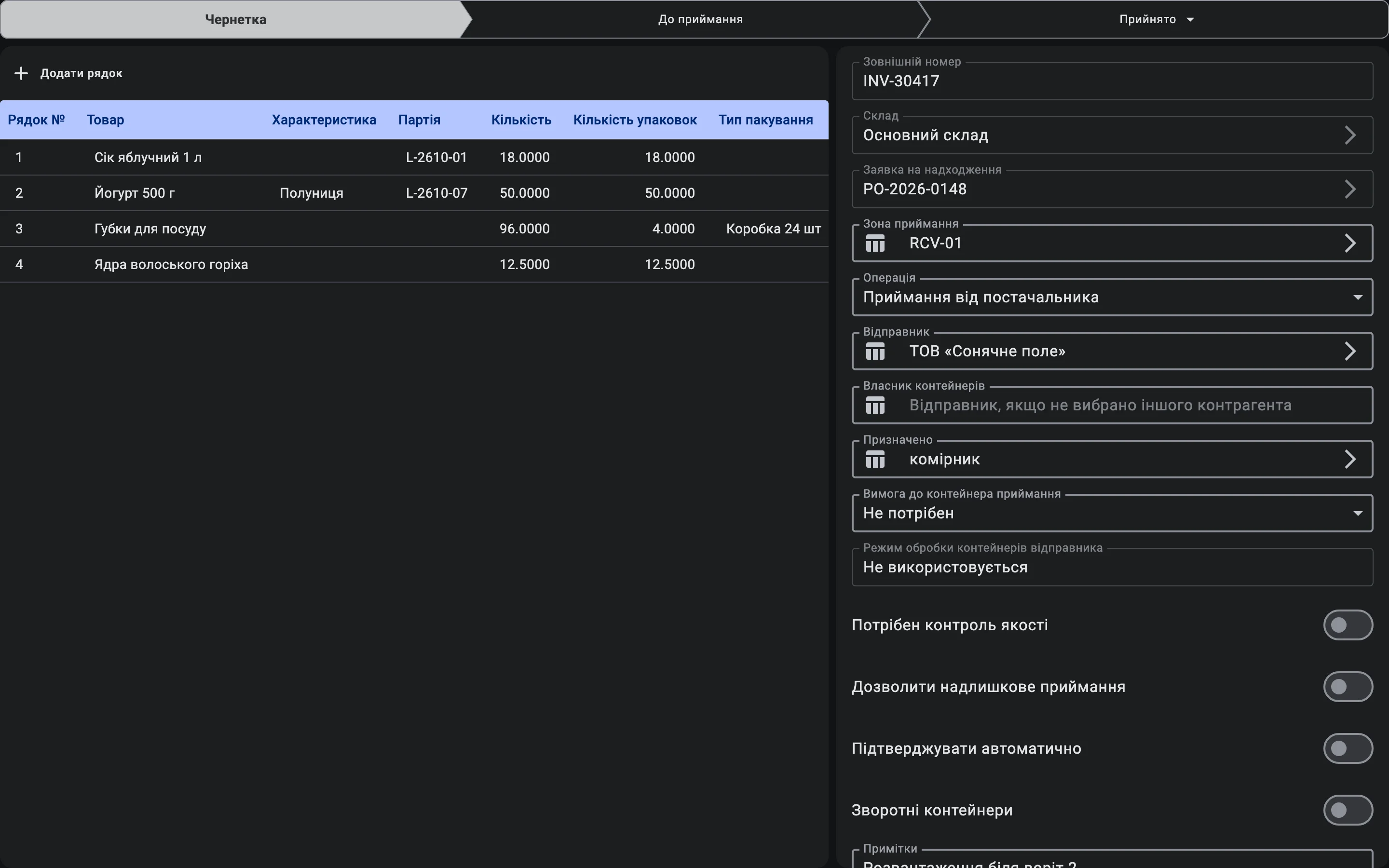
Task: Switch to the До приймання stage
Action: click(700, 19)
